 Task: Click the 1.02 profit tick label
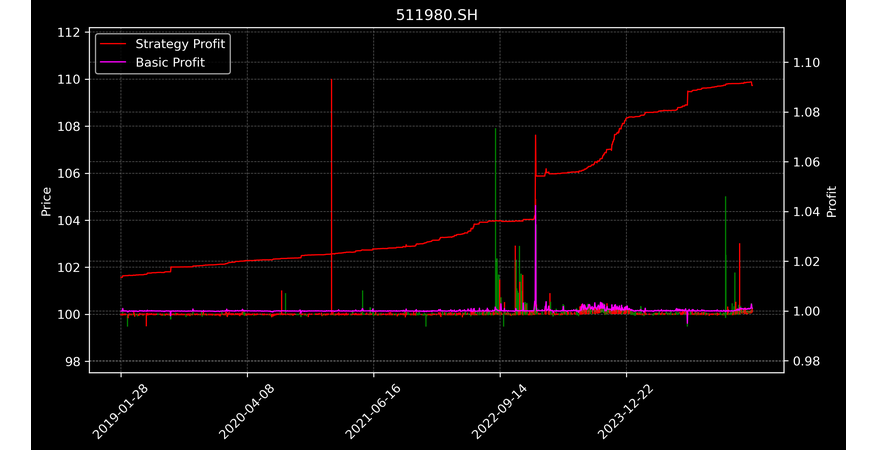coord(806,262)
